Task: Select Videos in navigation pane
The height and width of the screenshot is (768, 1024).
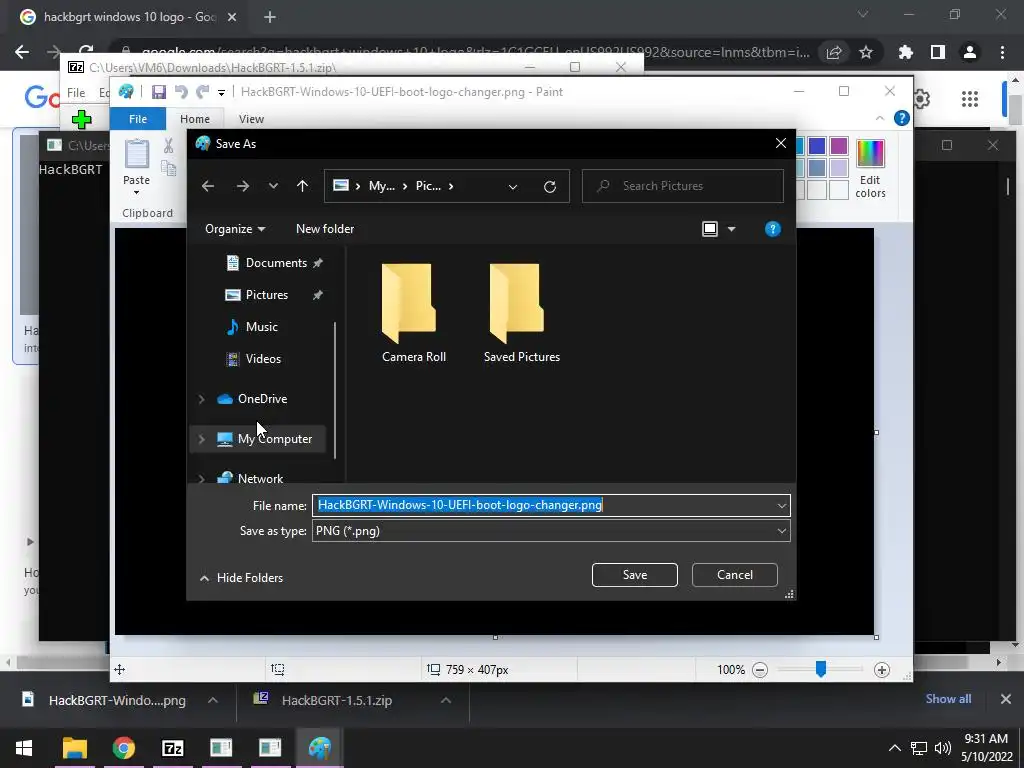Action: [263, 359]
